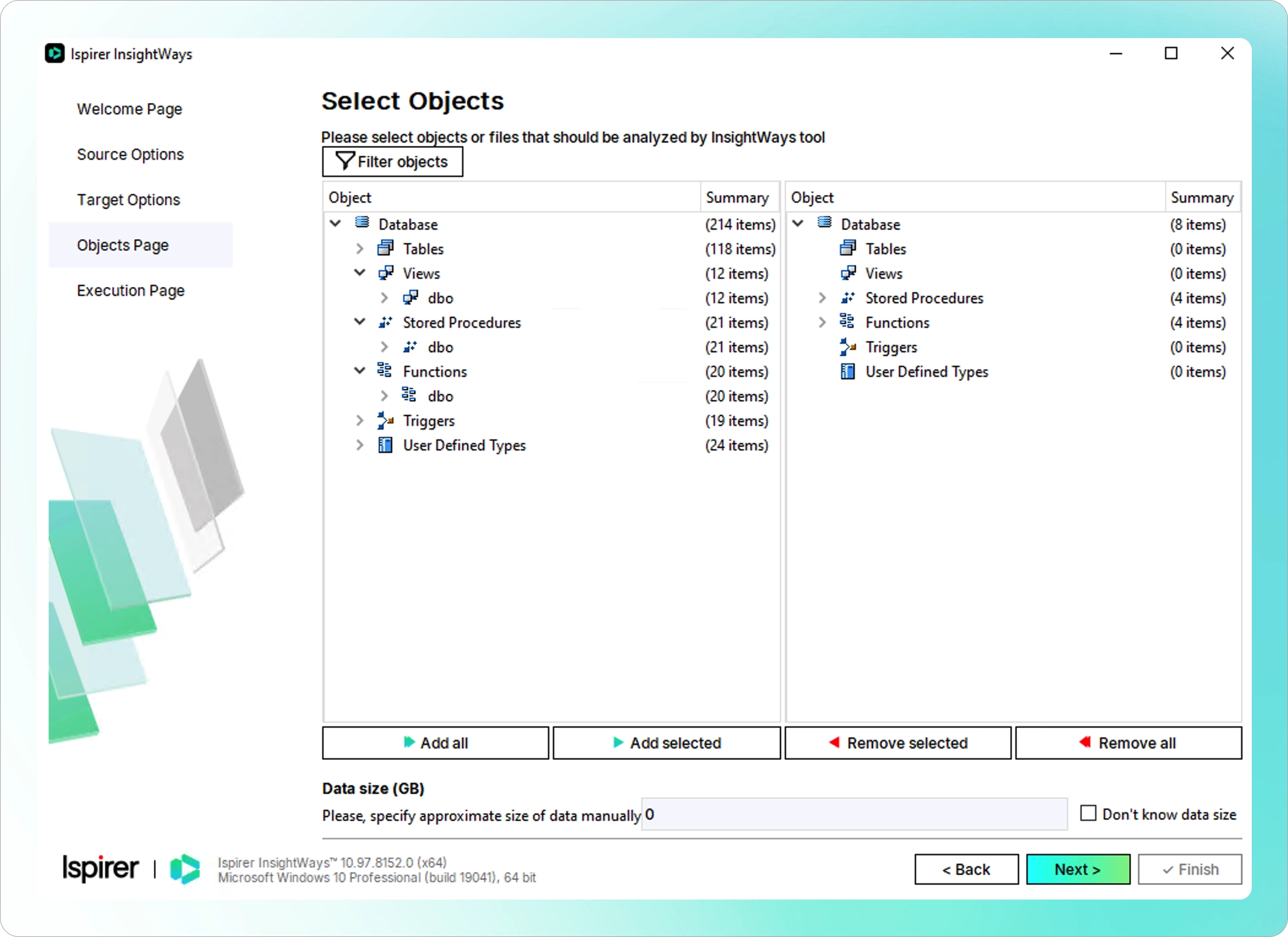Click the Remove selected button

(x=898, y=742)
